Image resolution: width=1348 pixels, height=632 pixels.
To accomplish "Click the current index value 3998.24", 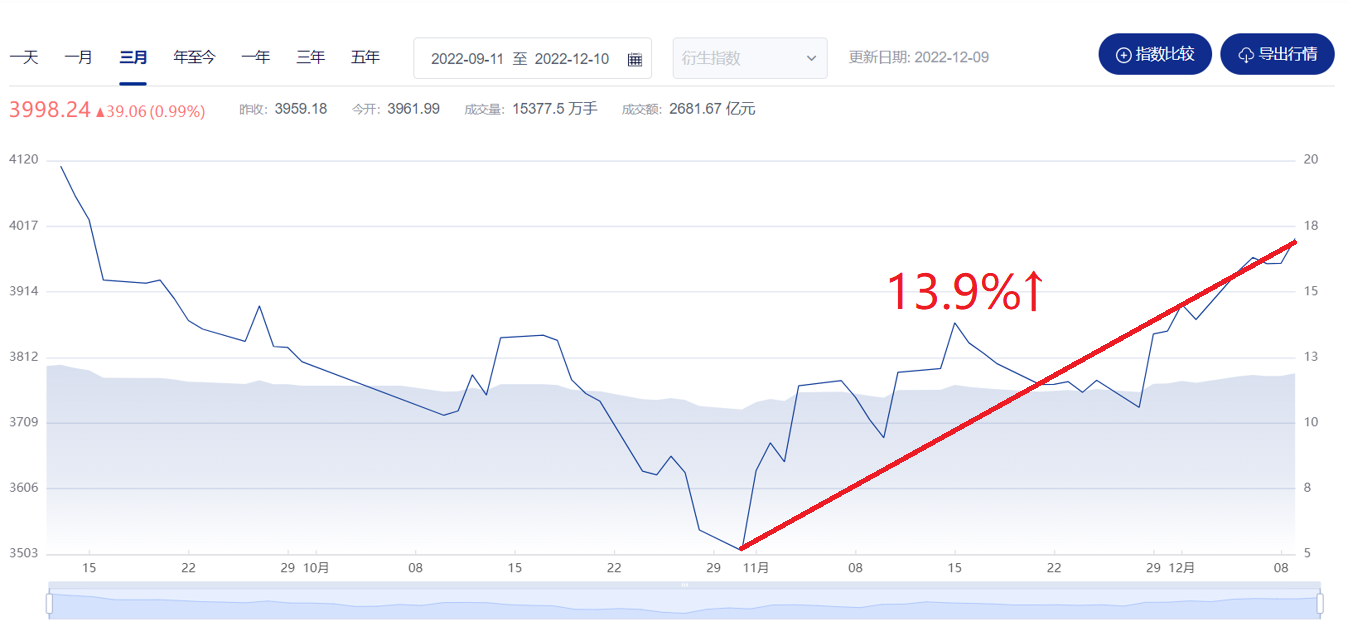I will click(50, 110).
